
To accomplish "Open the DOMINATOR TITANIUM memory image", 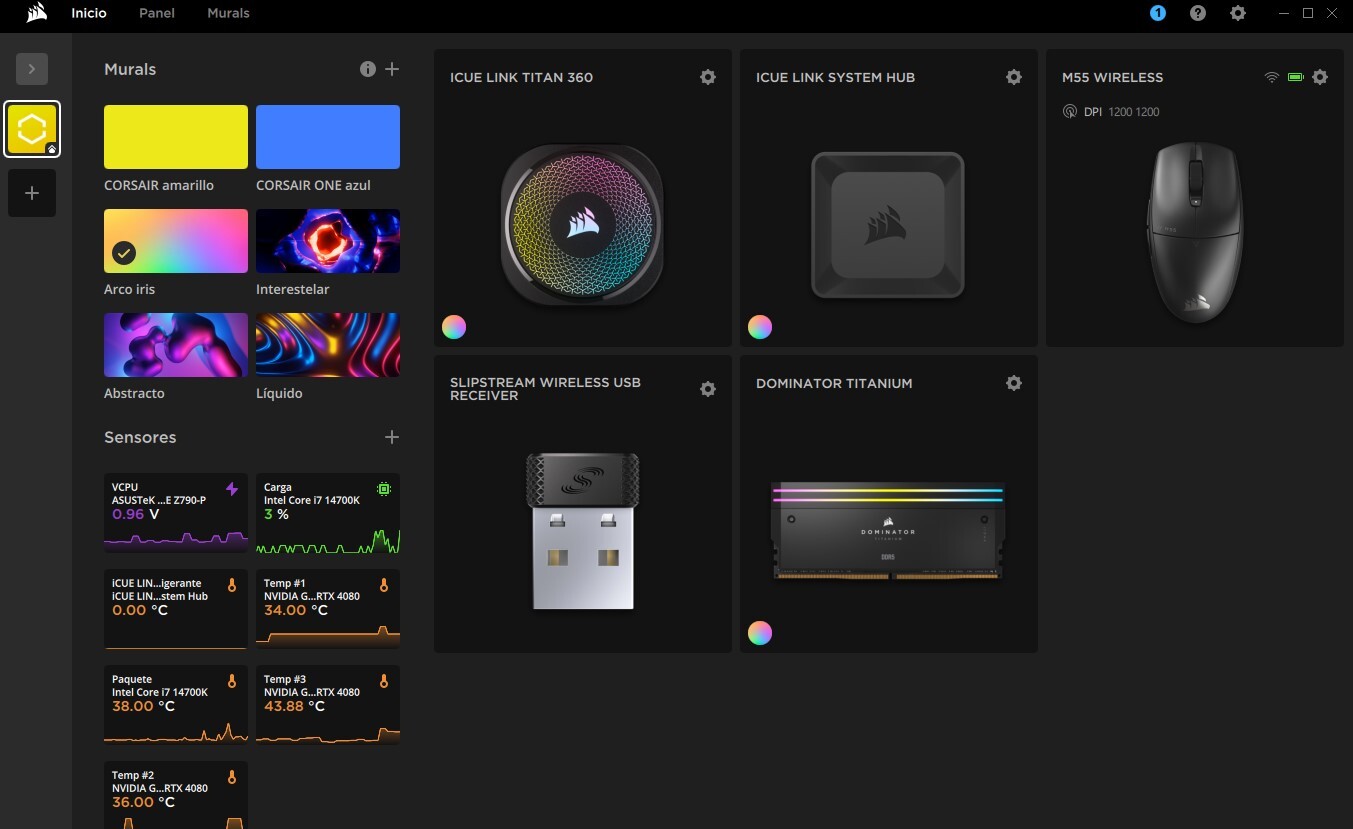I will pyautogui.click(x=888, y=531).
